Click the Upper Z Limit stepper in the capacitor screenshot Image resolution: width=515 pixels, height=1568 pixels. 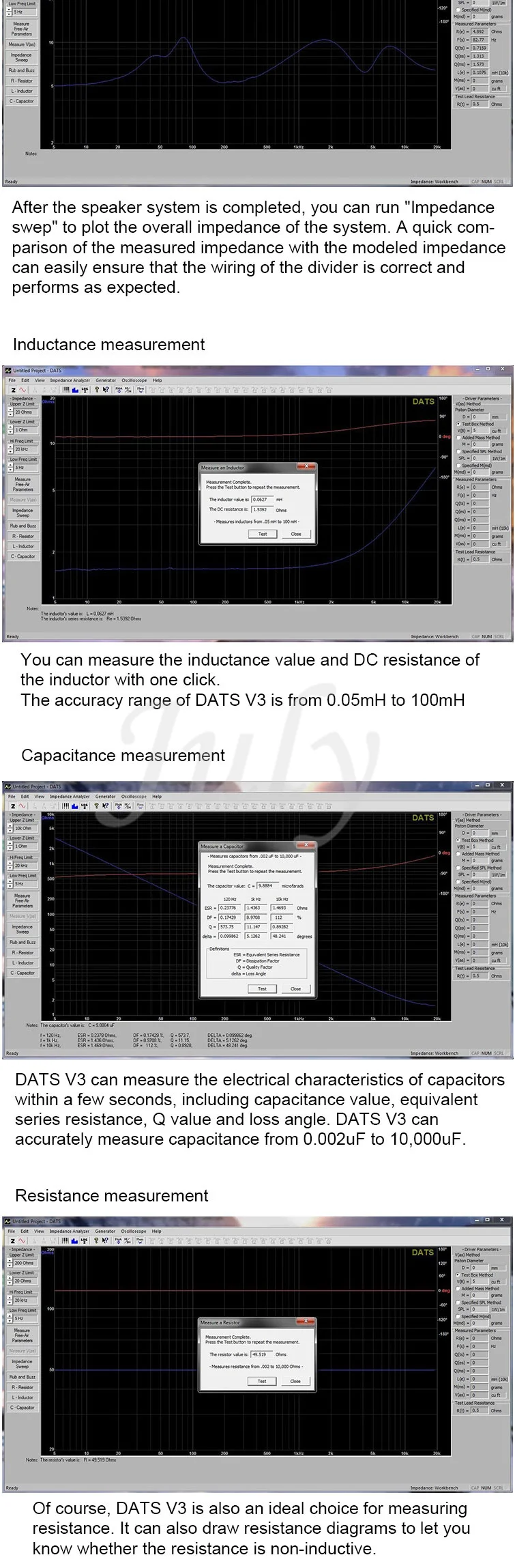click(11, 828)
